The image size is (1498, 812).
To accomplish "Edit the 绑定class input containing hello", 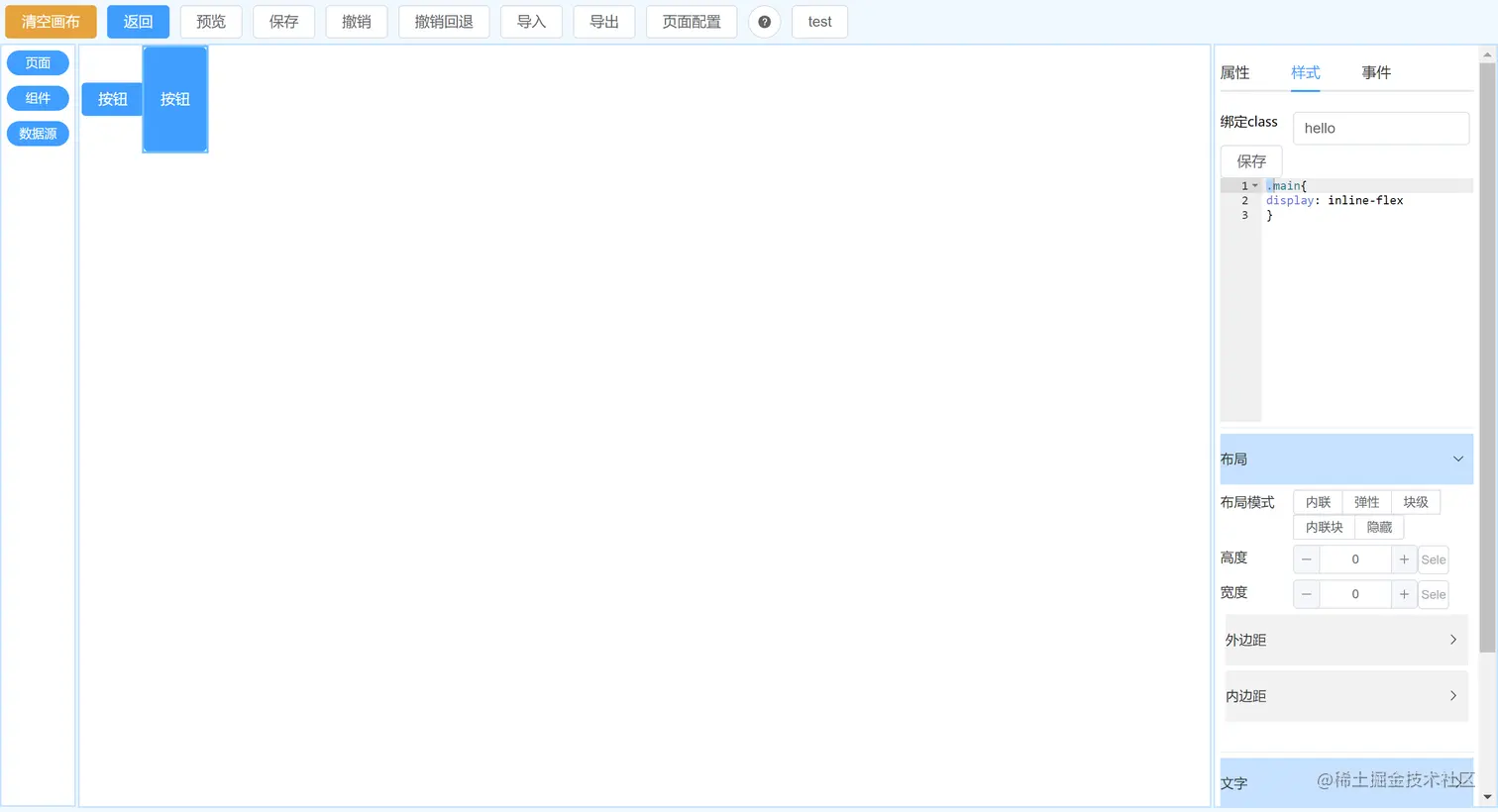I will point(1380,128).
